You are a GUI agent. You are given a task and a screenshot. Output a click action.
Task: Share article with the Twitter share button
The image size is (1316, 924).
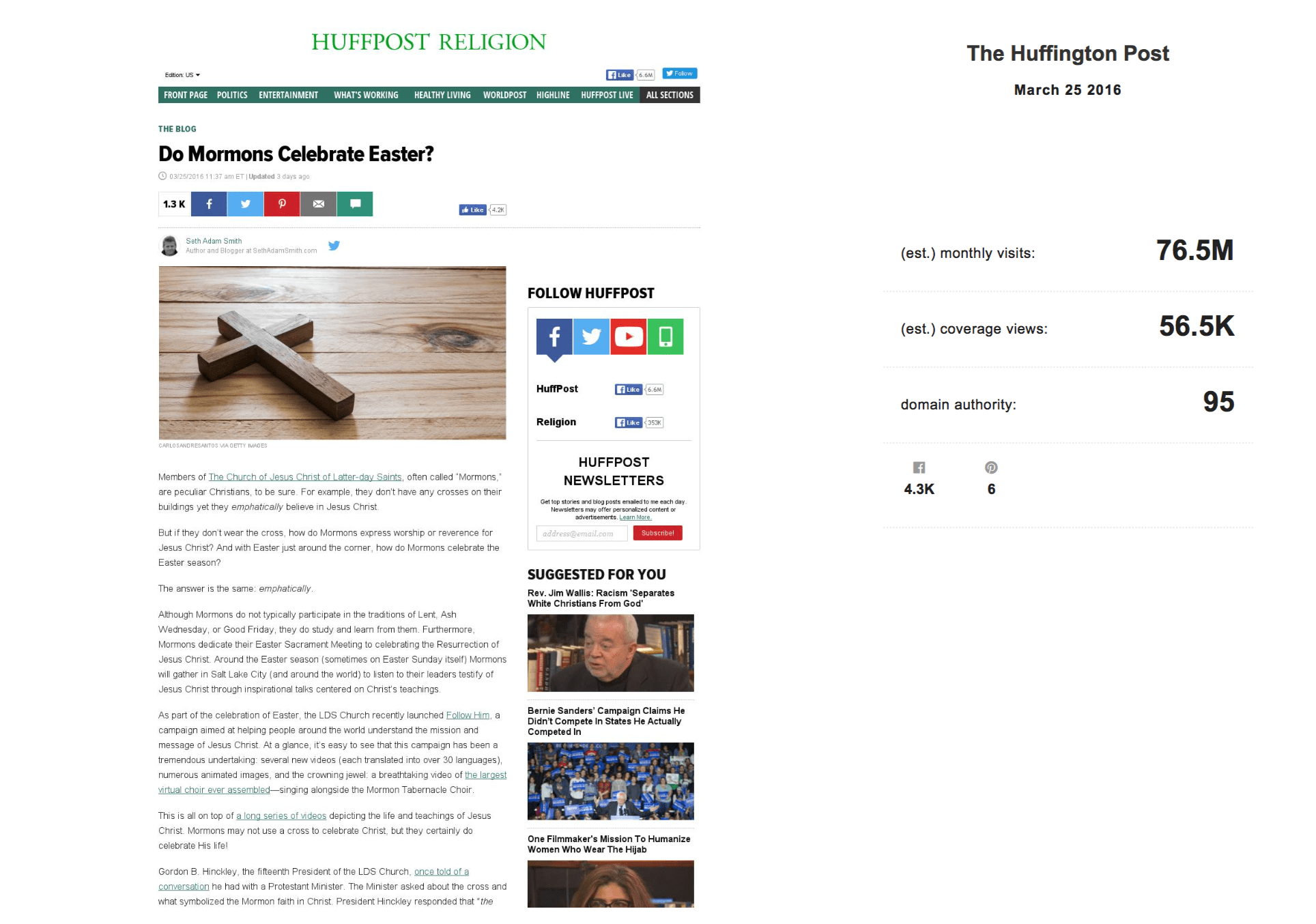click(x=246, y=204)
